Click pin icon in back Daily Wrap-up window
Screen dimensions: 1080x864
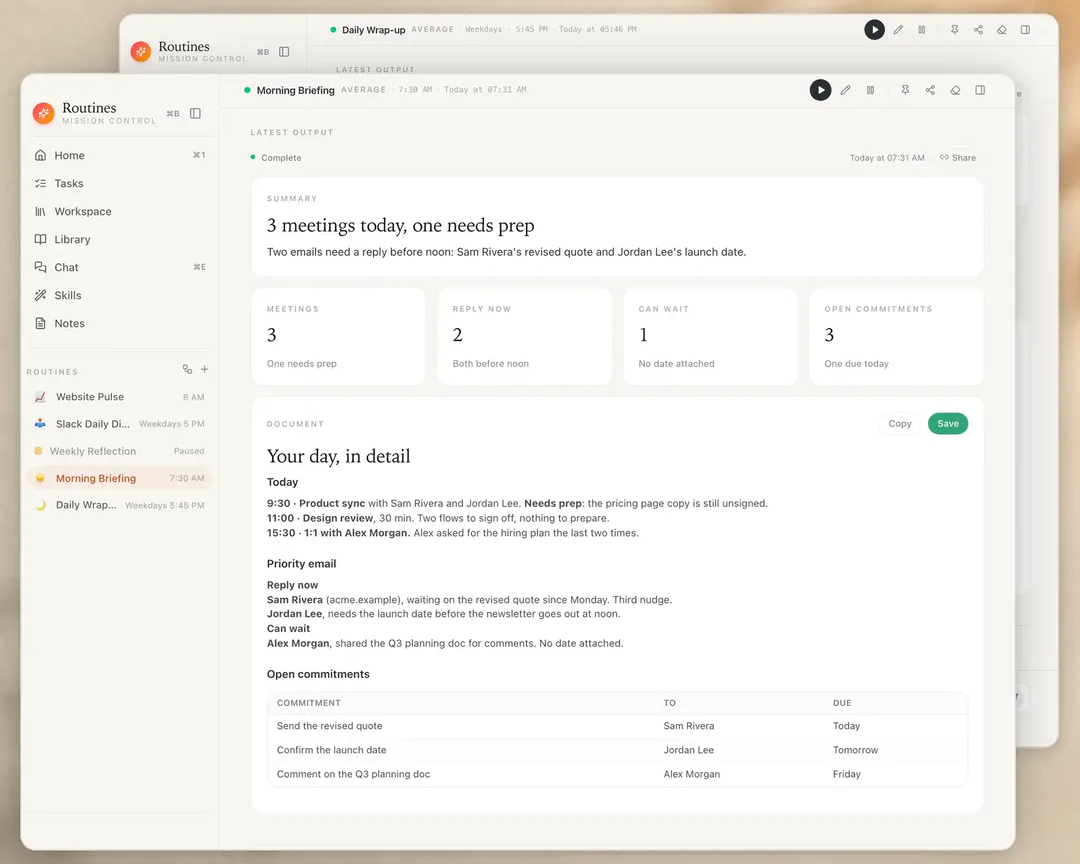click(x=955, y=30)
